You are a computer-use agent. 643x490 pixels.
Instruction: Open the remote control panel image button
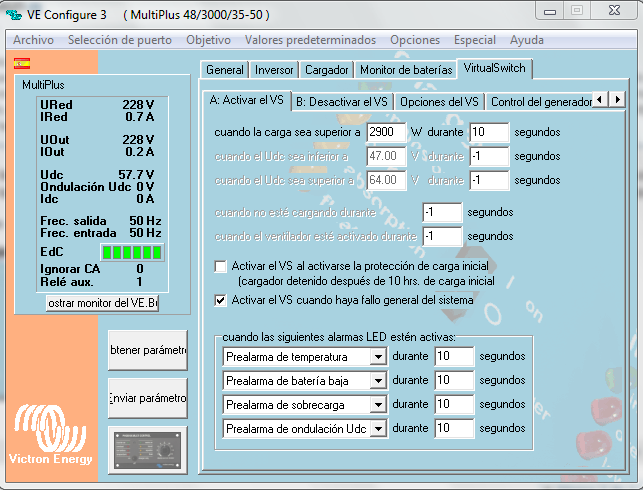(148, 450)
